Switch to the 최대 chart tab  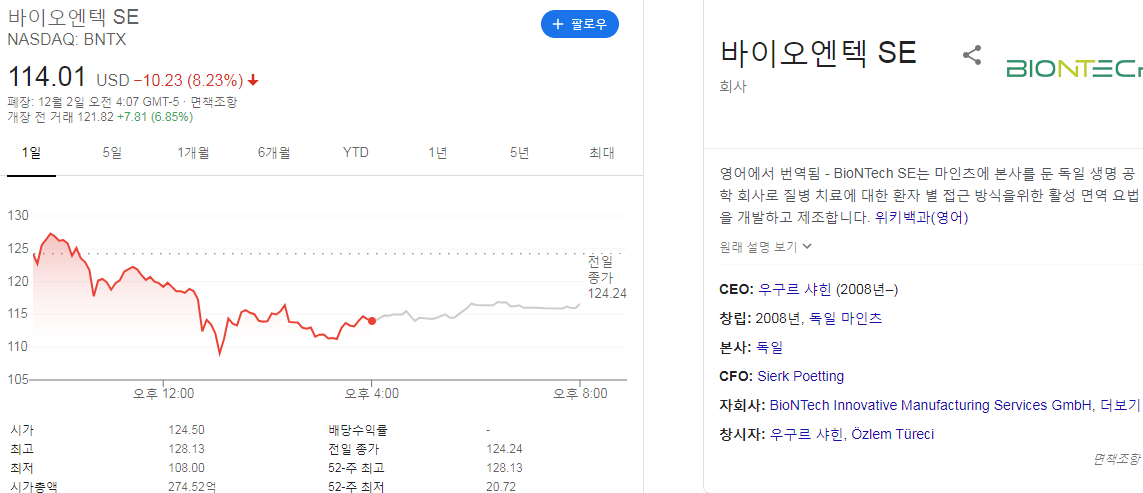602,152
